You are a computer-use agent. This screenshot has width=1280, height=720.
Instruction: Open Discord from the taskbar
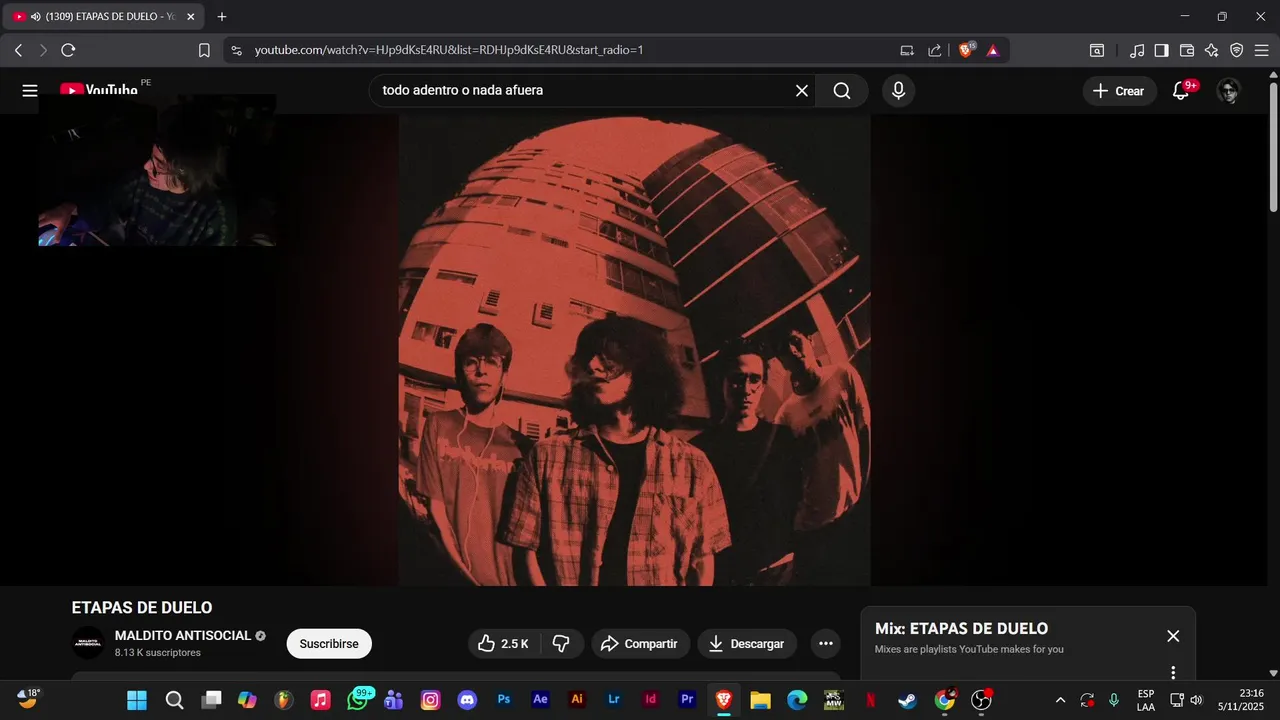tap(467, 700)
